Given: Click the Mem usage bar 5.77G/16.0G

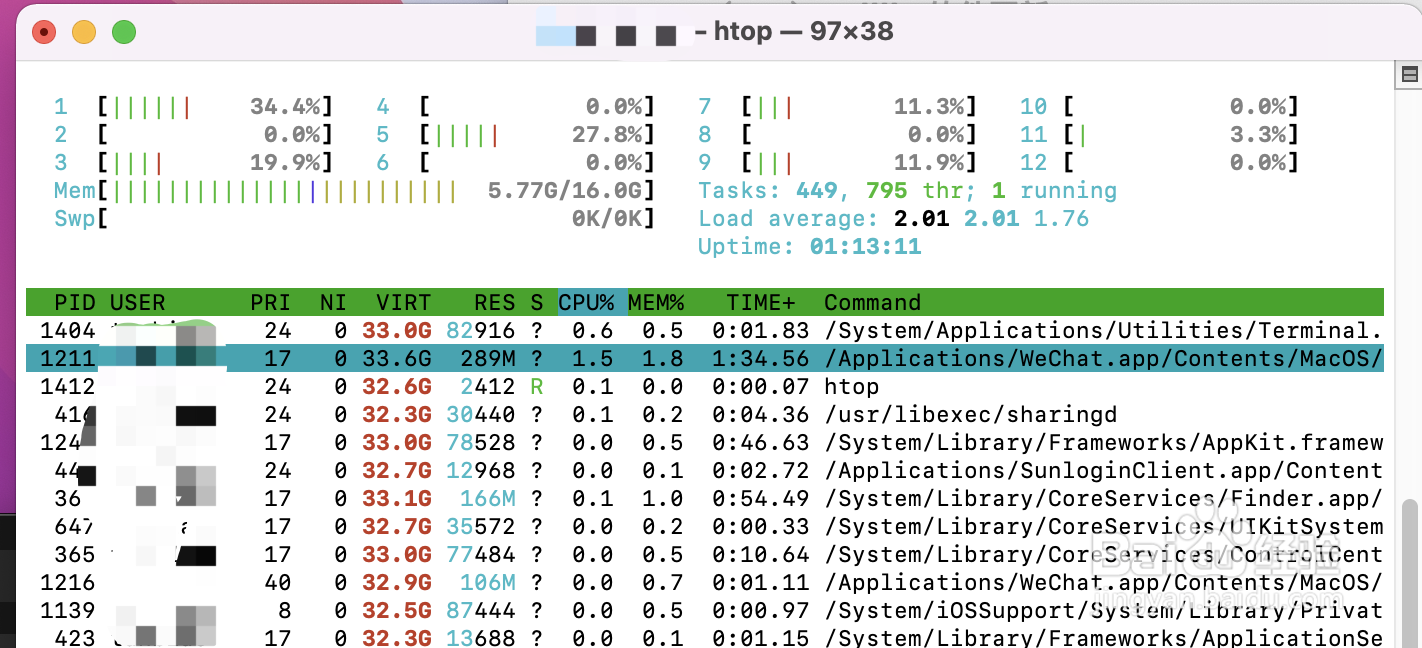Looking at the screenshot, I should (355, 190).
